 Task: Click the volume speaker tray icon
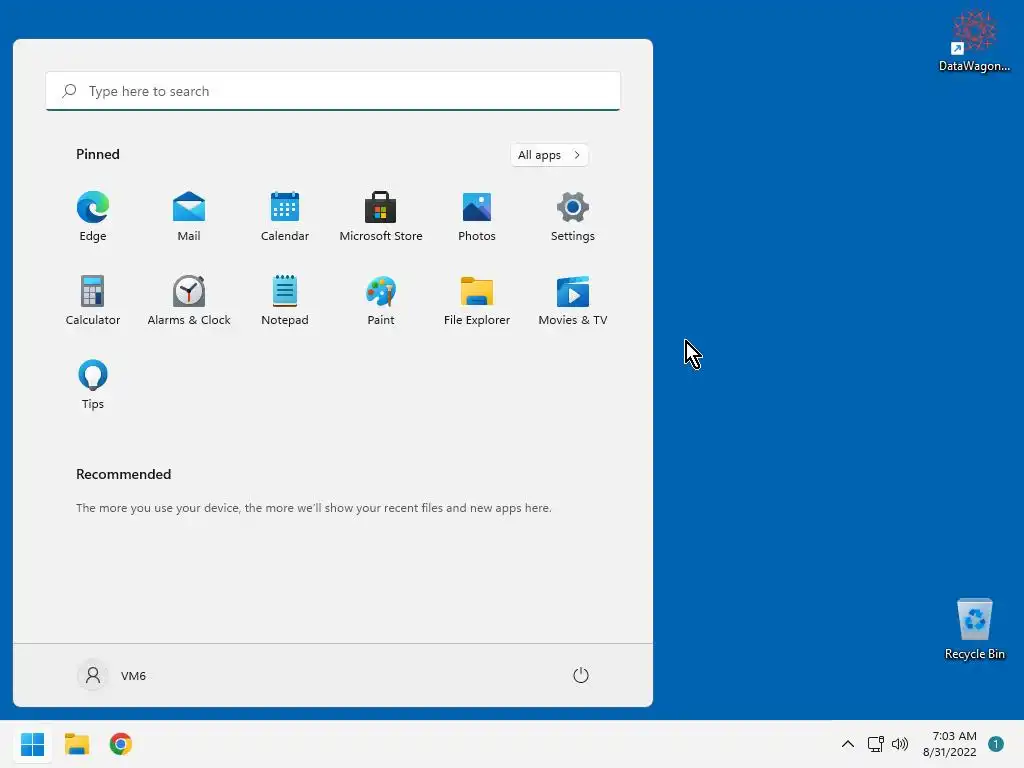coord(900,744)
